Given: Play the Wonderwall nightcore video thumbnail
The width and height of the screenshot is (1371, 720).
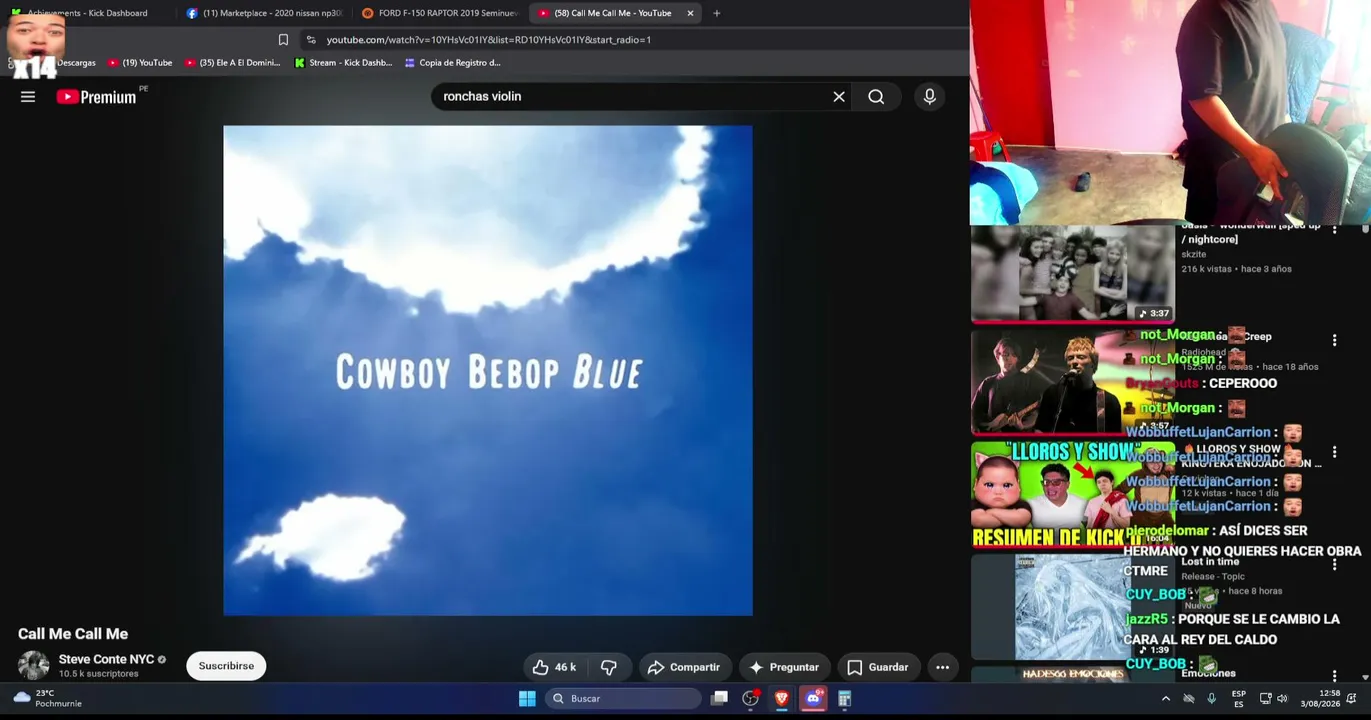Looking at the screenshot, I should [x=1072, y=273].
